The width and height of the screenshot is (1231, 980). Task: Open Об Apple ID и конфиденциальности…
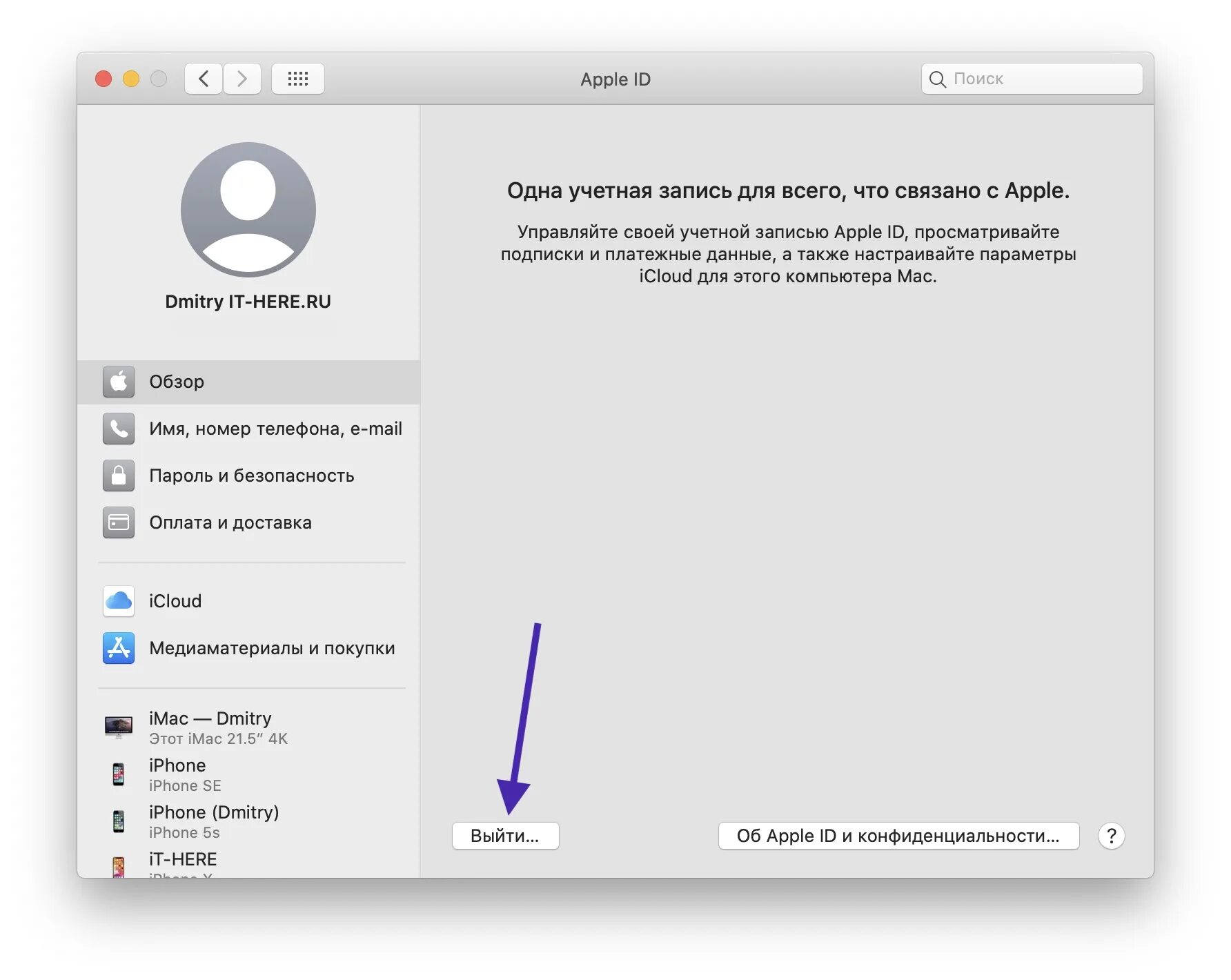pos(898,836)
